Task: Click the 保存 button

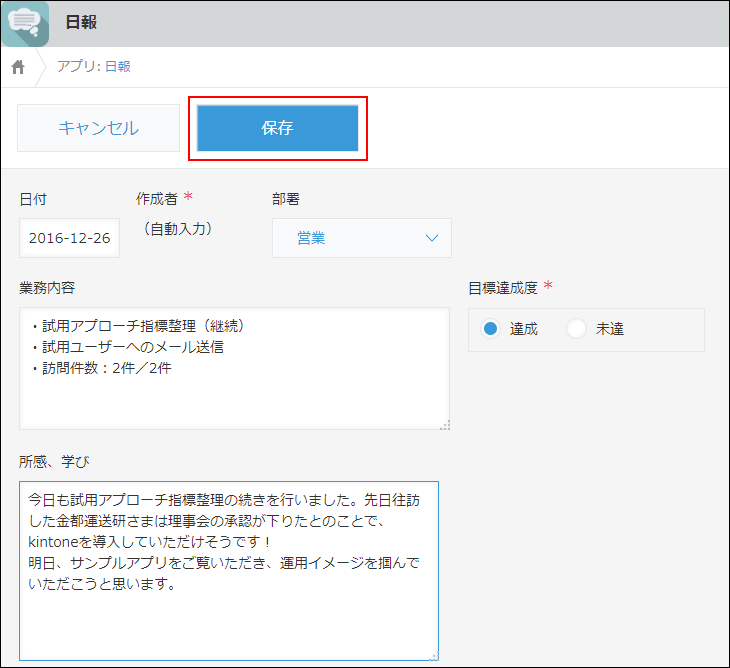Action: click(x=277, y=128)
